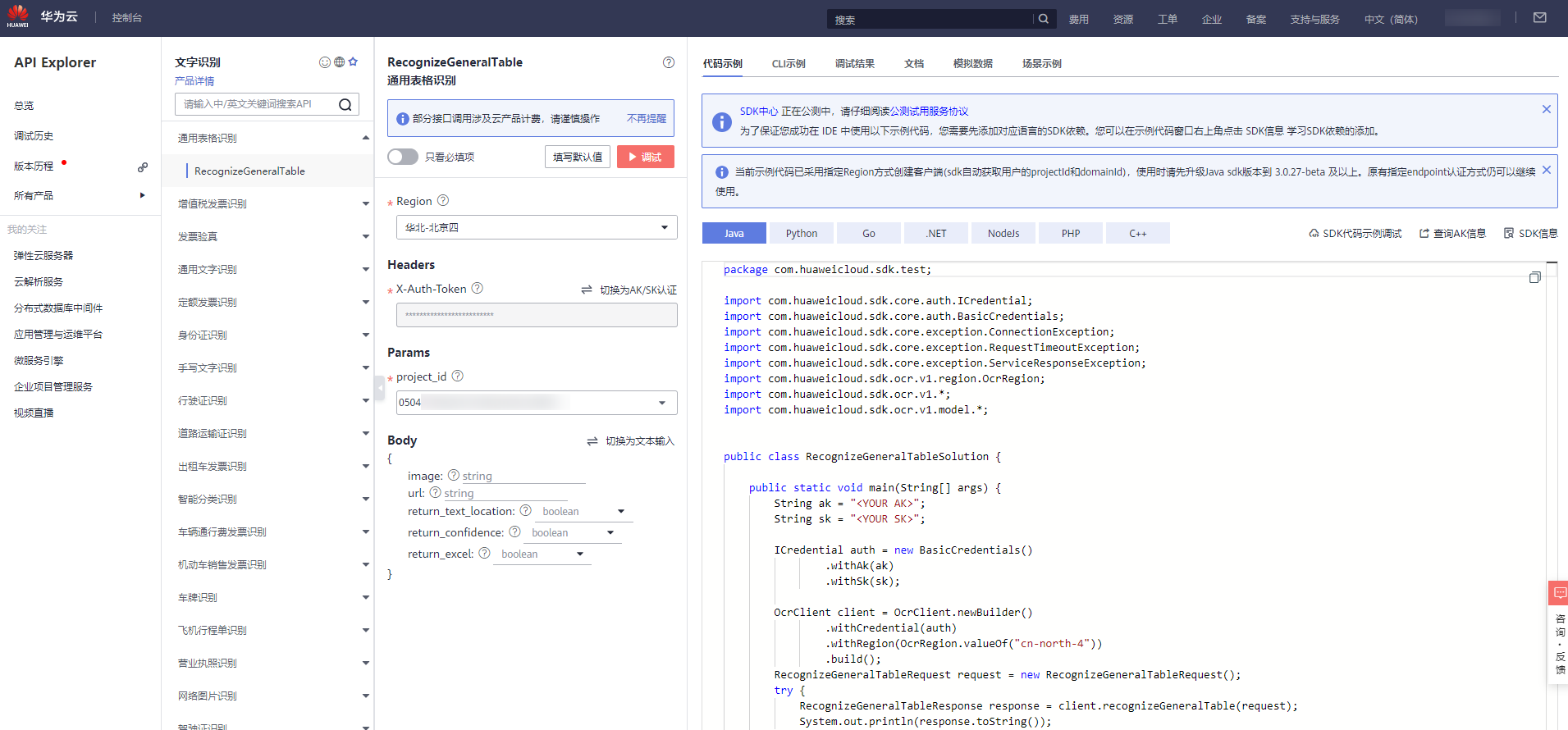This screenshot has width=1568, height=730.
Task: Click the search magnifier in top bar
Action: click(1044, 19)
